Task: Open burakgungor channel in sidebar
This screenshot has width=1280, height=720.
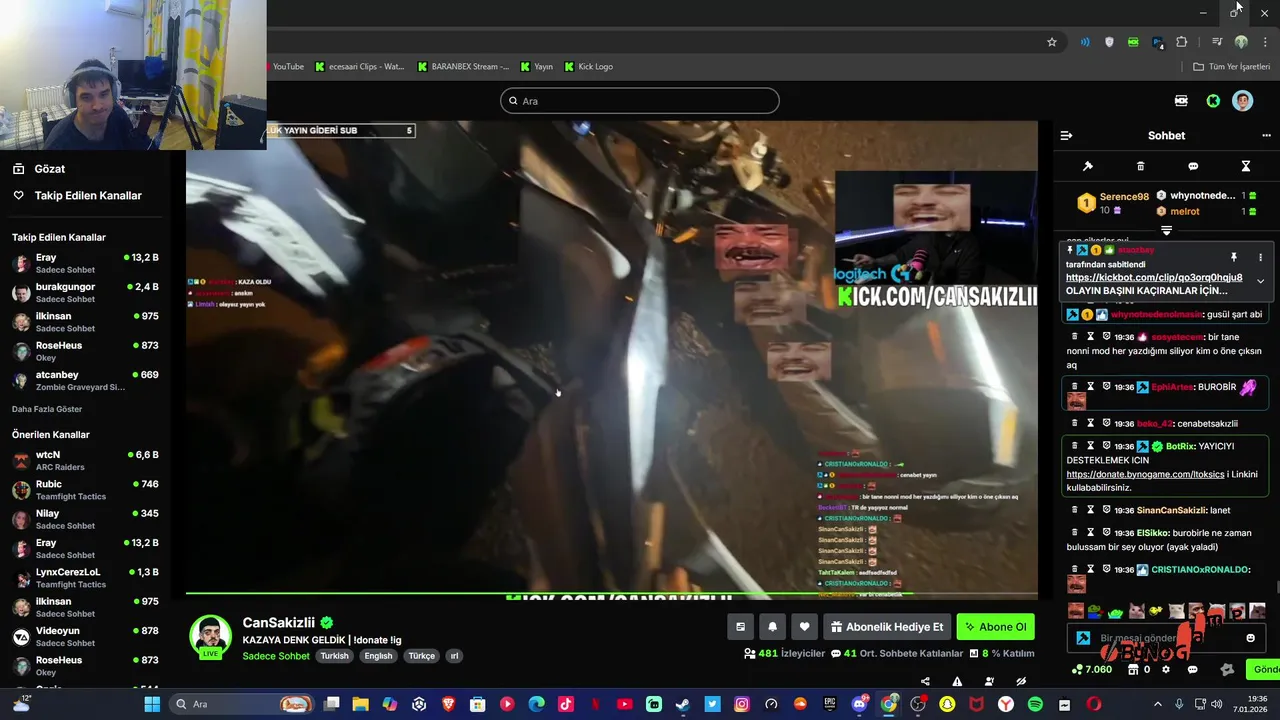Action: pos(85,292)
